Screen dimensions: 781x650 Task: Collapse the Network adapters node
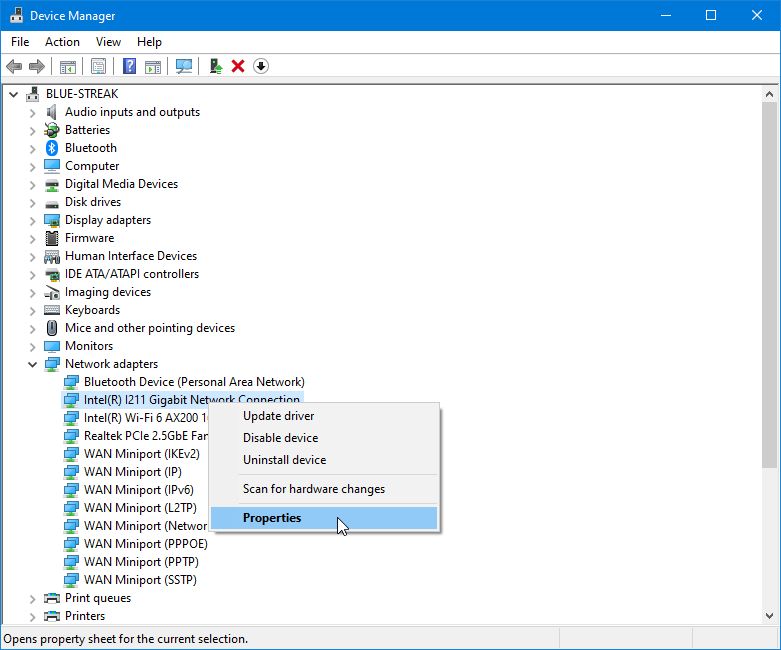[32, 364]
